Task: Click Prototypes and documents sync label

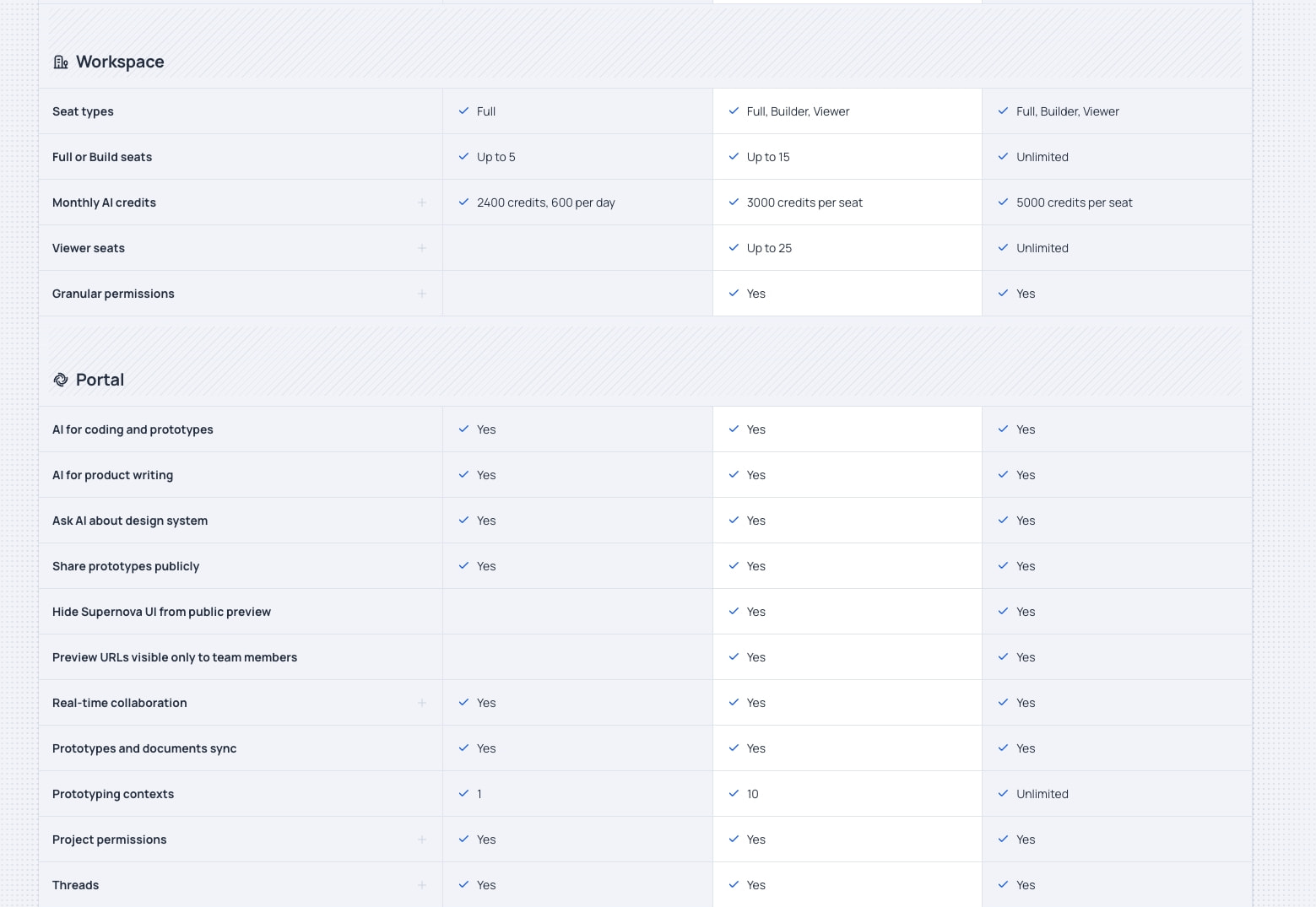Action: pyautogui.click(x=144, y=748)
